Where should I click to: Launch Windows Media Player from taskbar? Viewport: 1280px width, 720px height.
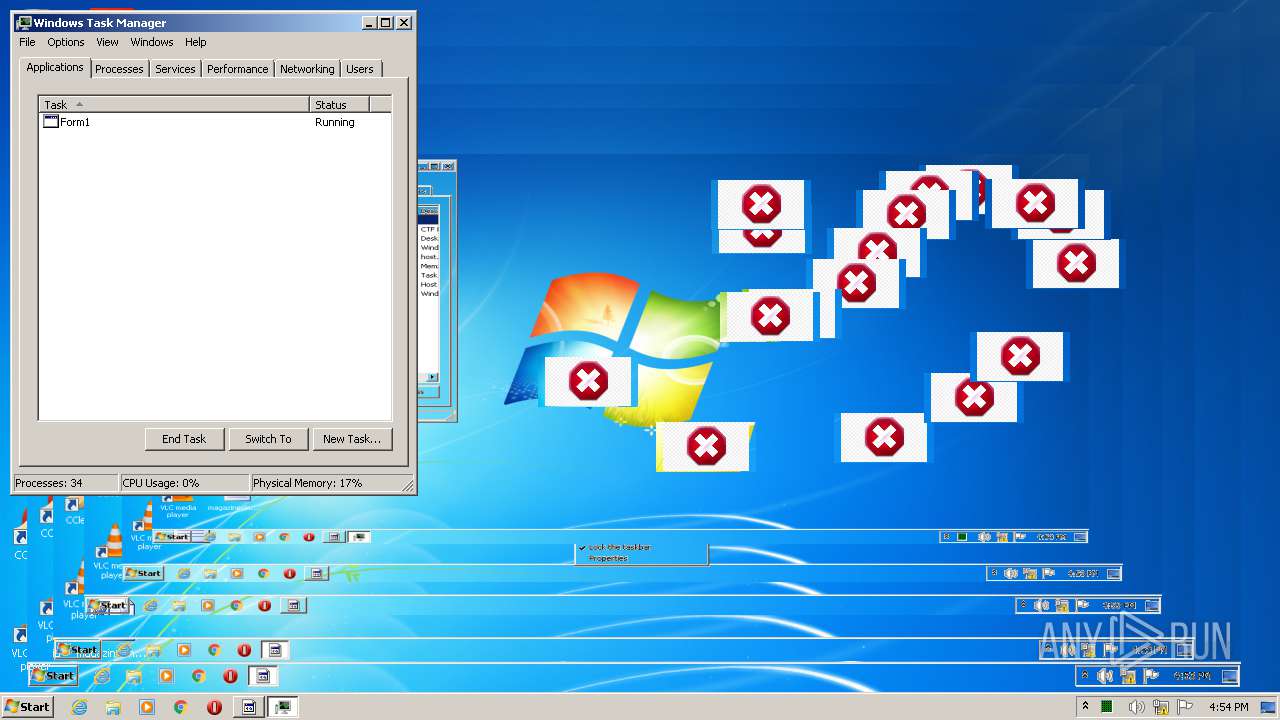[x=147, y=707]
